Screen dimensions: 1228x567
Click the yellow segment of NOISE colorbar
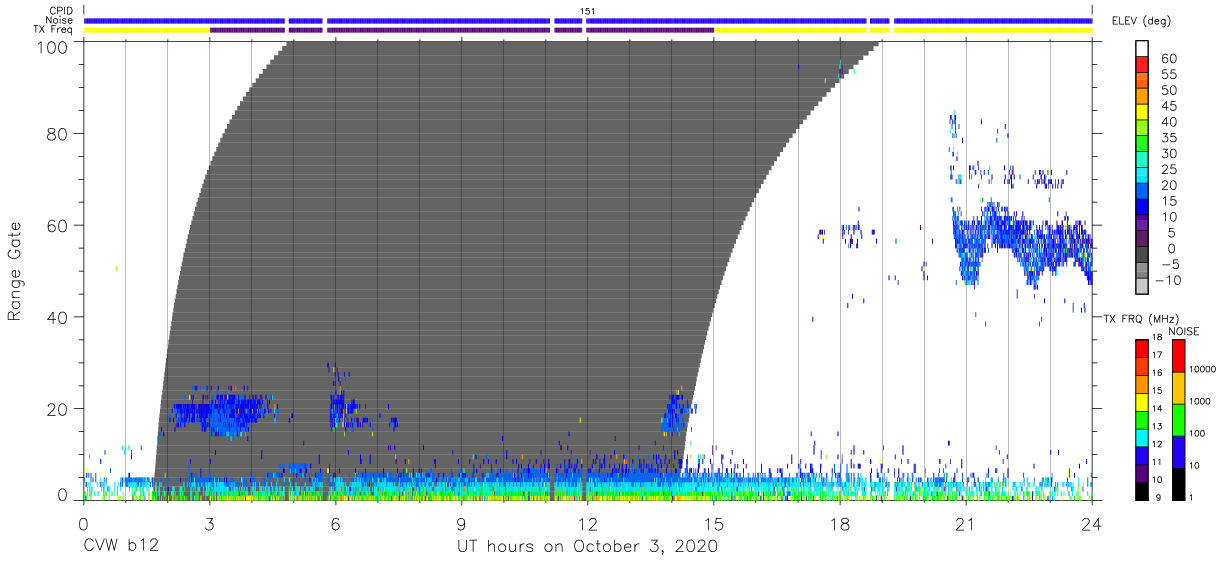click(1179, 387)
